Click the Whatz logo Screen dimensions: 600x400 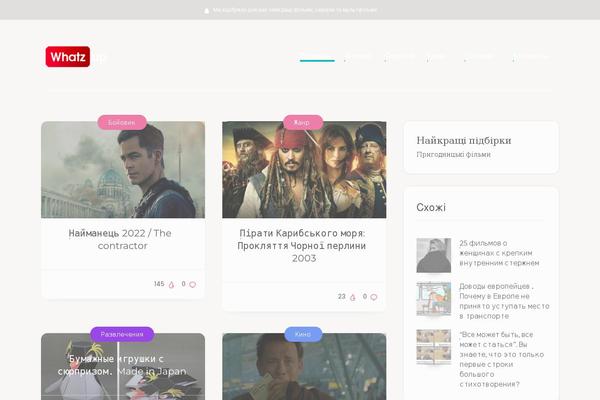[68, 57]
